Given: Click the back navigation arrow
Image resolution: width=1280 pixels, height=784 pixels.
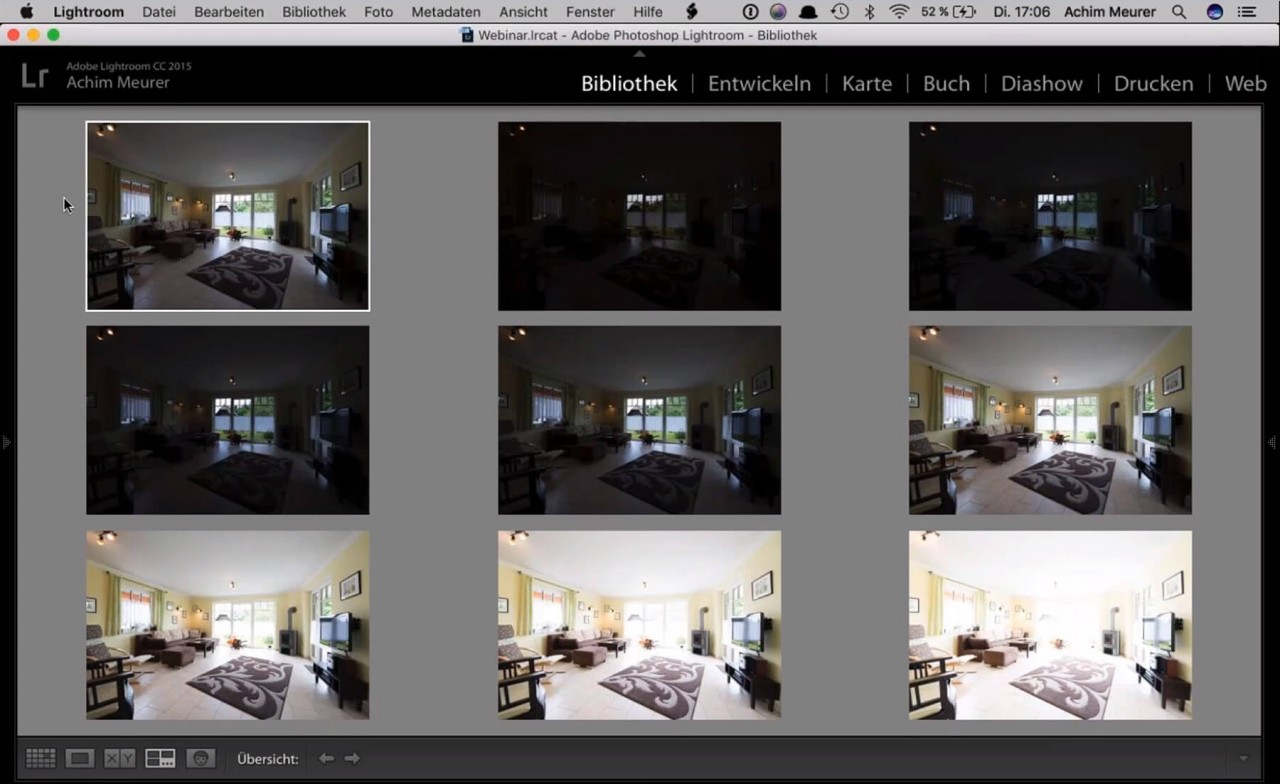Looking at the screenshot, I should point(326,758).
